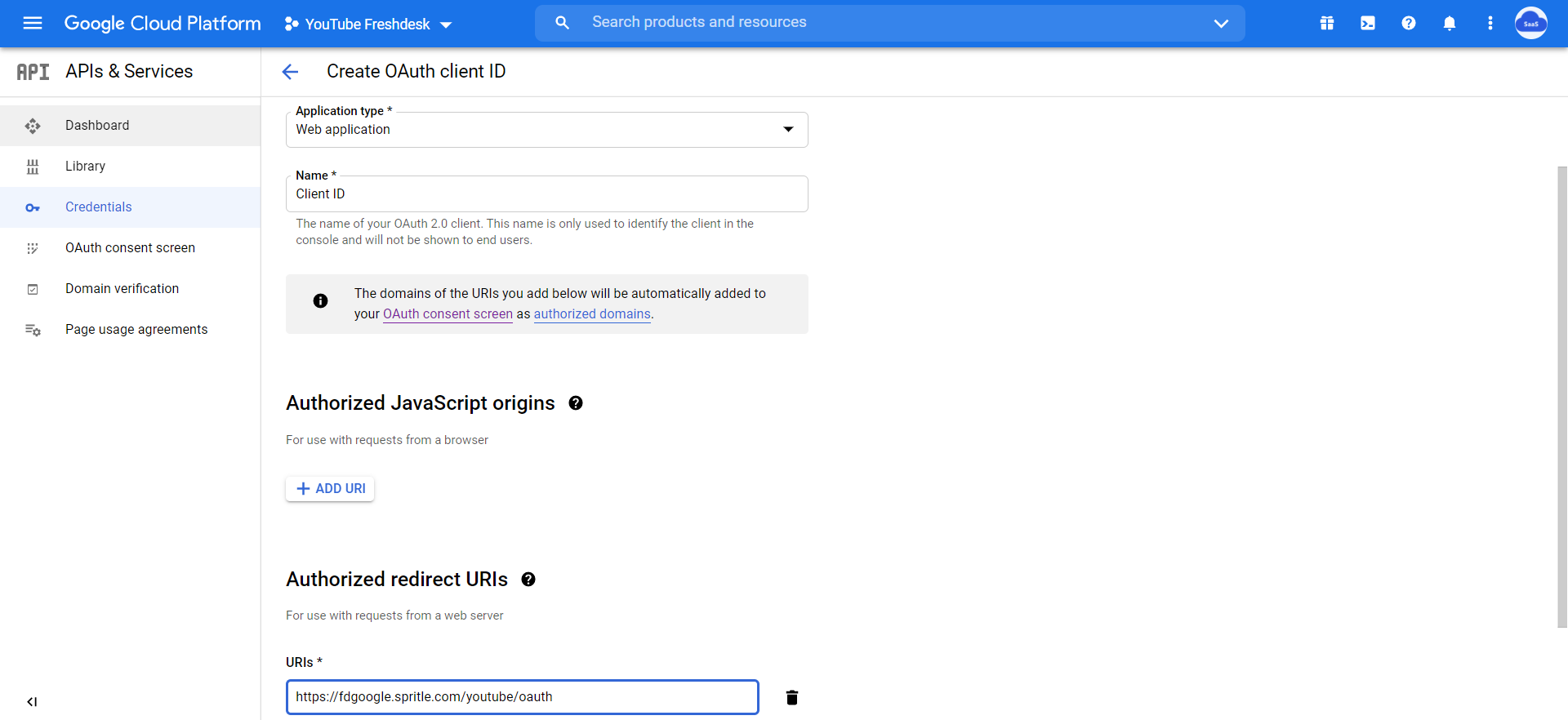Click the OAuth consent screen sidebar icon
Viewport: 1568px width, 720px height.
[33, 248]
